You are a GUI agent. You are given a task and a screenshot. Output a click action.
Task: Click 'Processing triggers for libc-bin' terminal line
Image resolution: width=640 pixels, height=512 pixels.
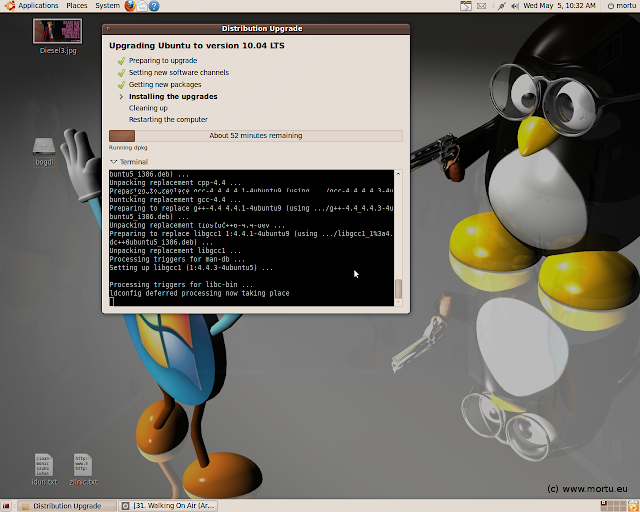[x=181, y=285]
